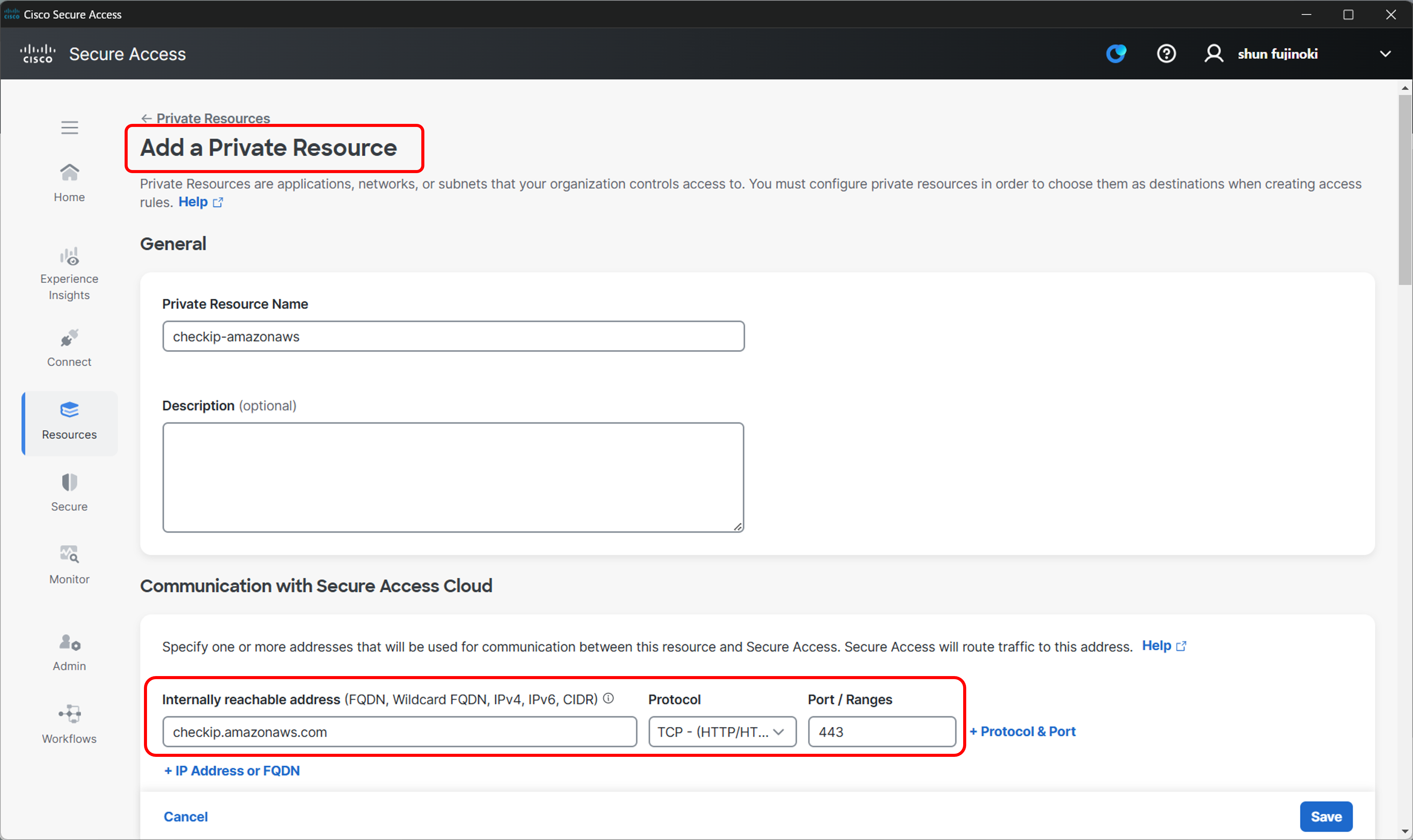
Task: Click info icon beside address label
Action: [x=609, y=698]
